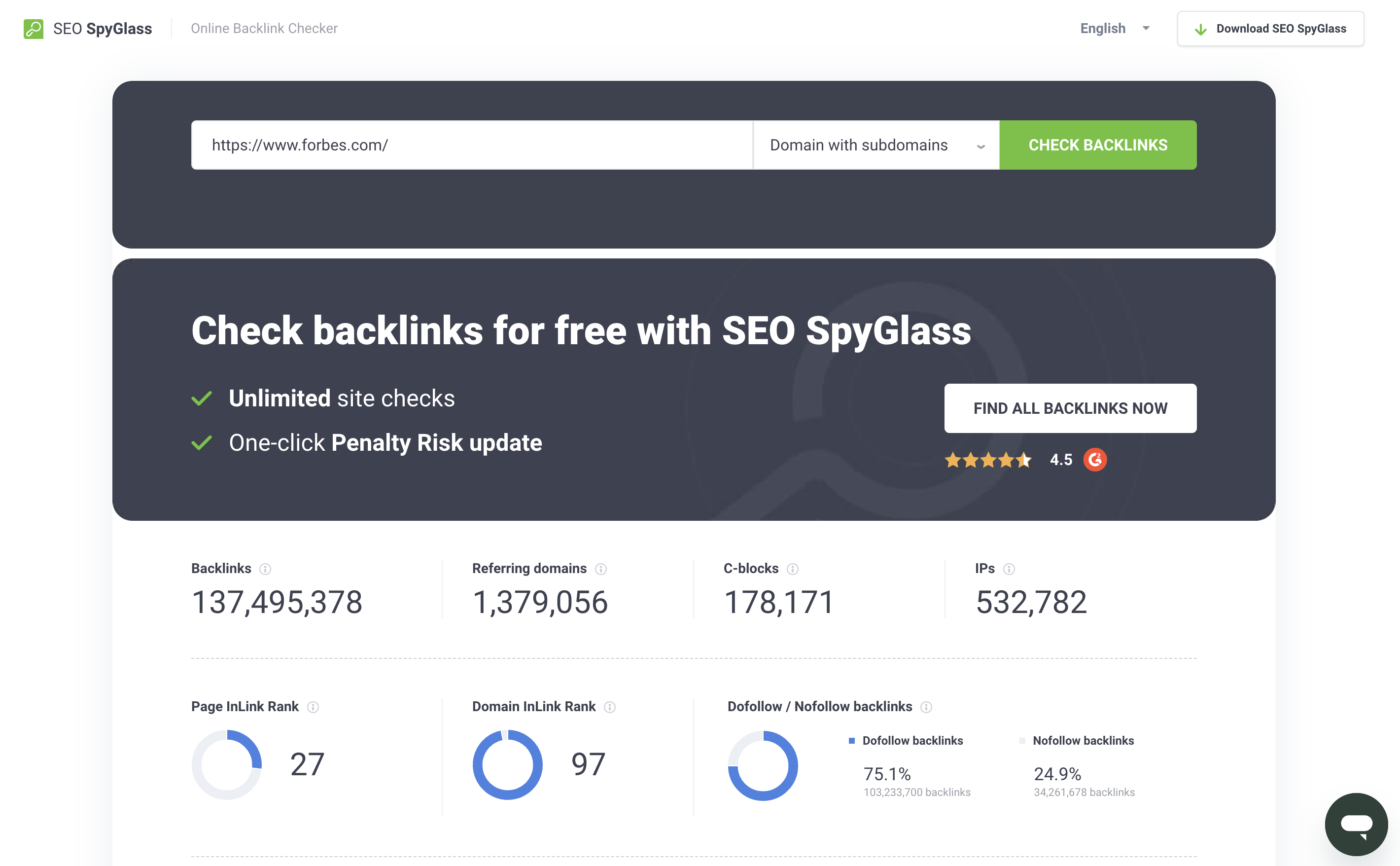Open the chat support bubble

click(1357, 824)
